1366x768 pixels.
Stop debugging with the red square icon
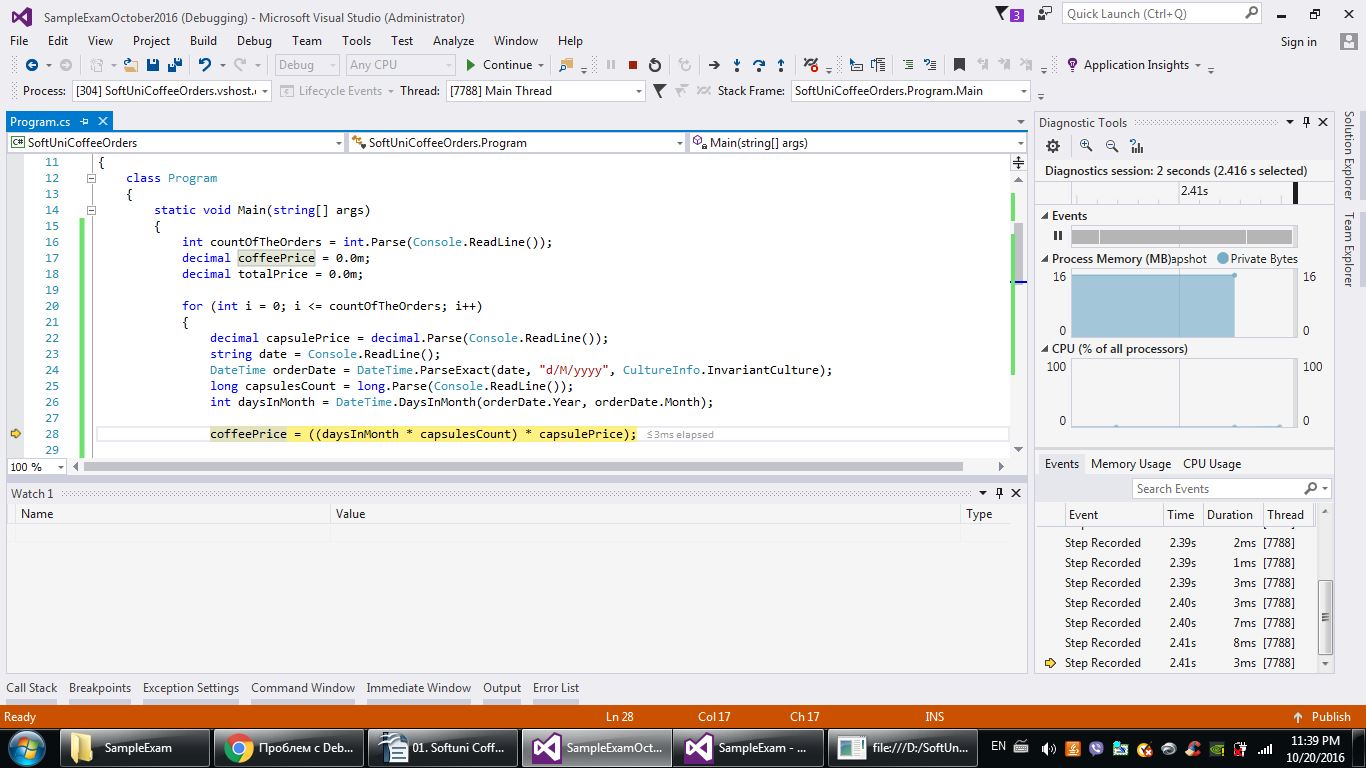point(633,65)
